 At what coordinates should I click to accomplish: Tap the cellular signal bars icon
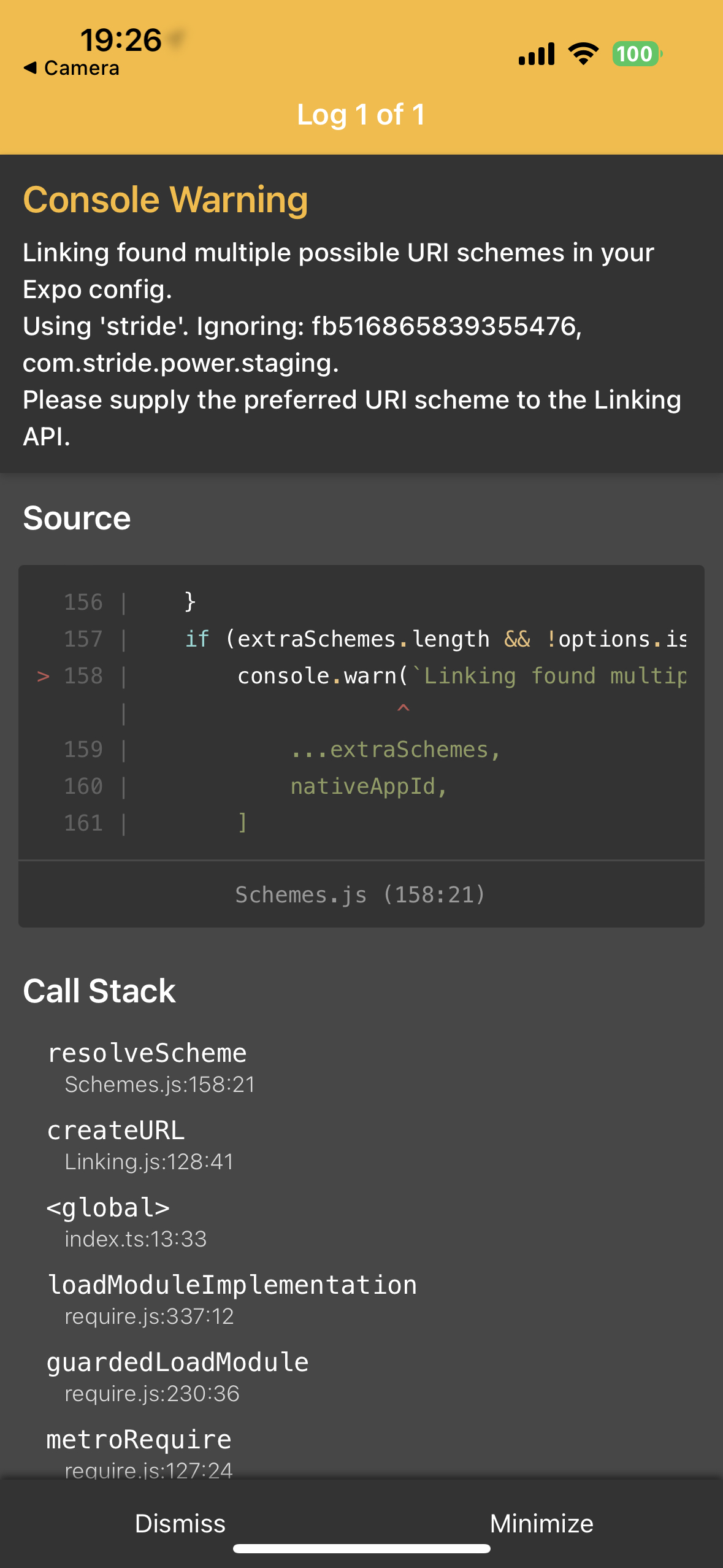[537, 54]
